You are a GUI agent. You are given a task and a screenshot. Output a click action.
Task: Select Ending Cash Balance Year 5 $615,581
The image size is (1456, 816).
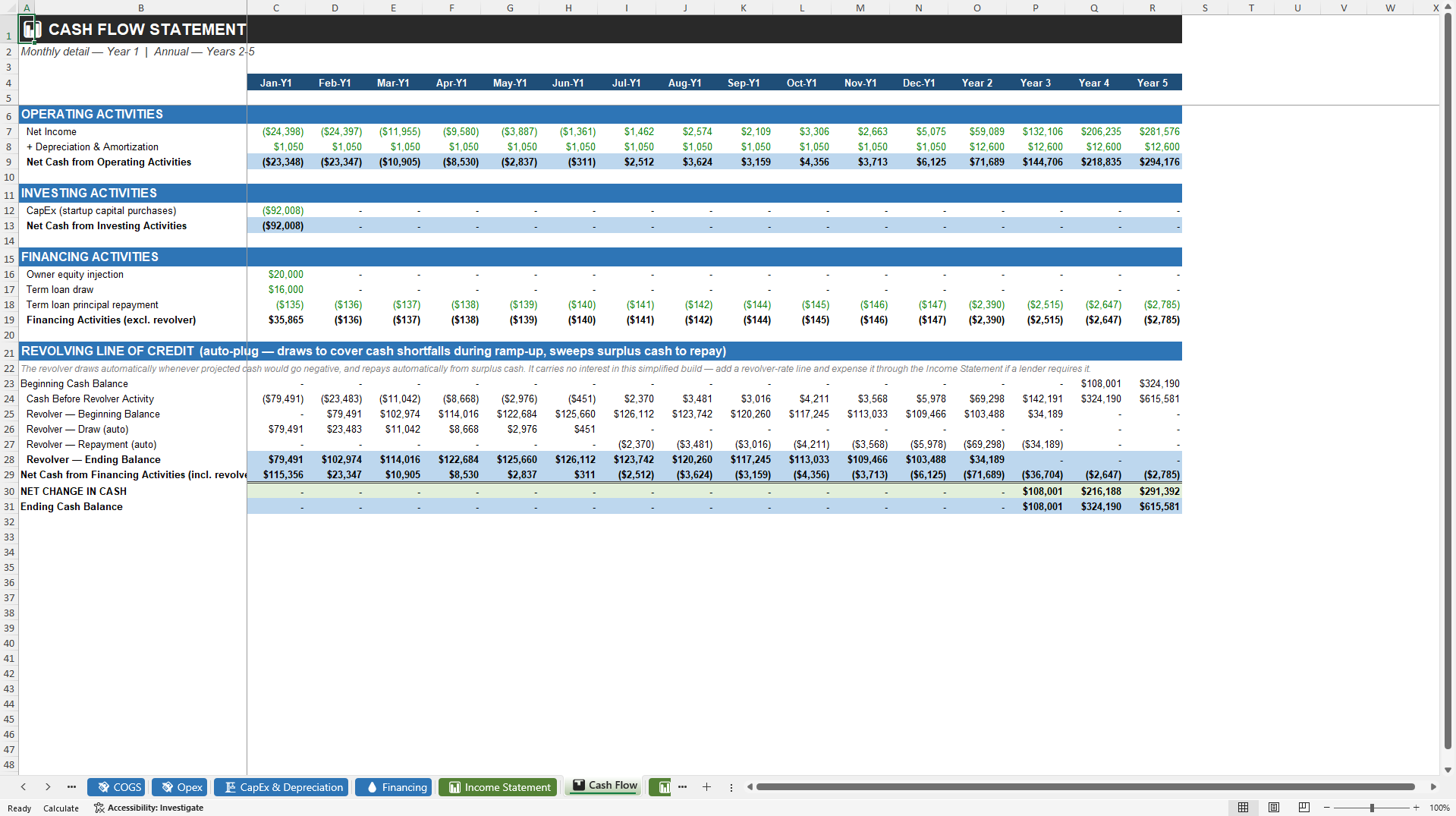1153,506
